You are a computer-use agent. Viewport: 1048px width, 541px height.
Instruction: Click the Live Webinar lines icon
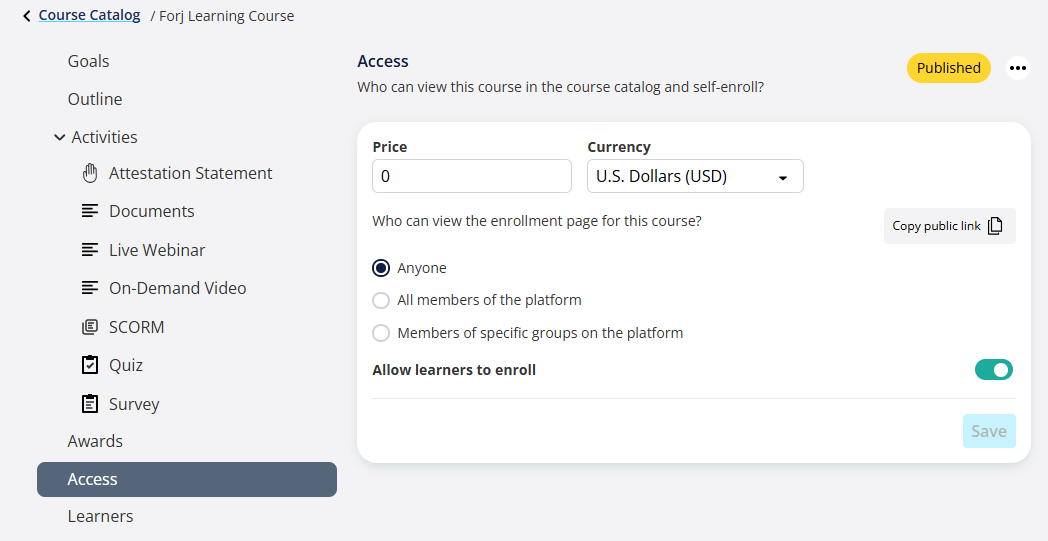tap(90, 250)
